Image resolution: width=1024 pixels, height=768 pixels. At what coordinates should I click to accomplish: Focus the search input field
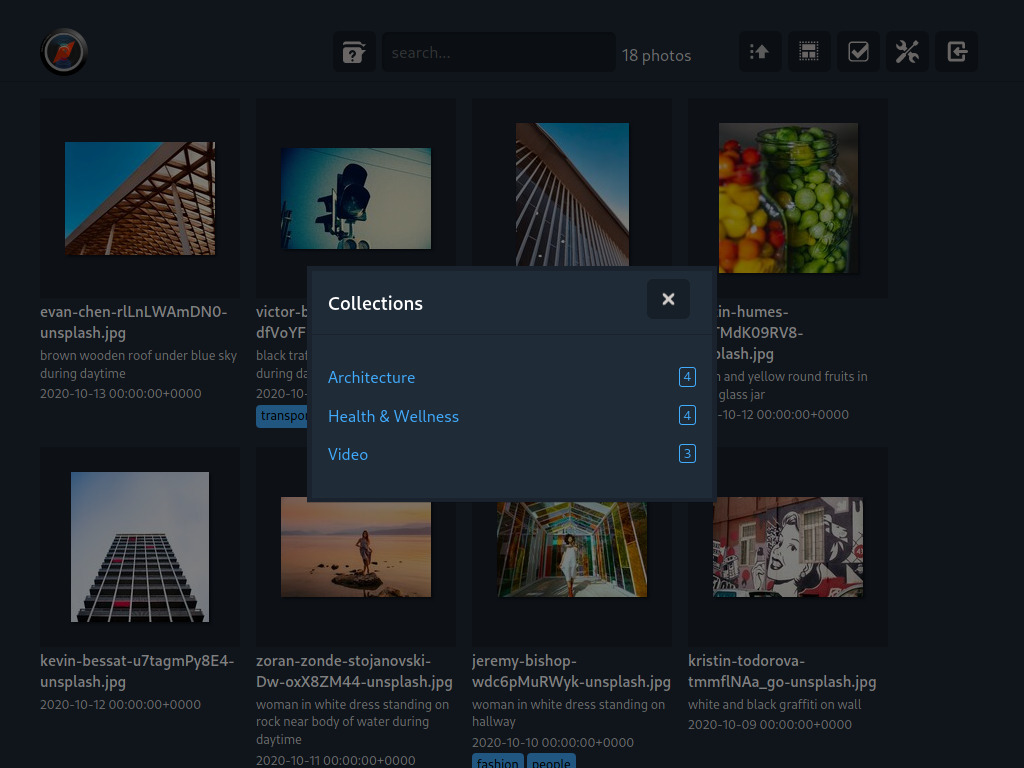499,52
